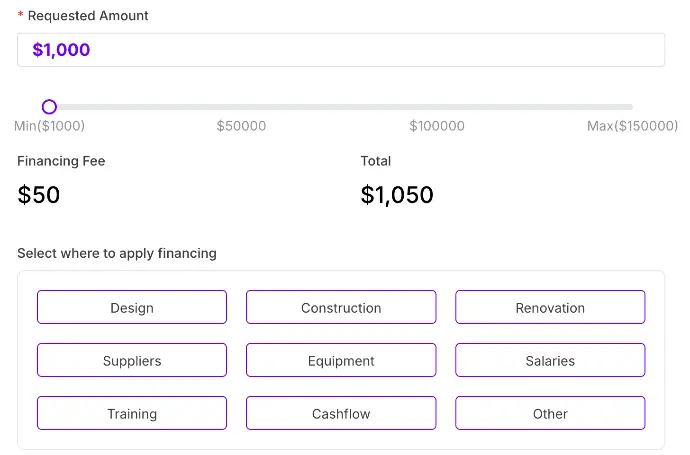Pick the Equipment option
The image size is (690, 455).
coord(341,361)
